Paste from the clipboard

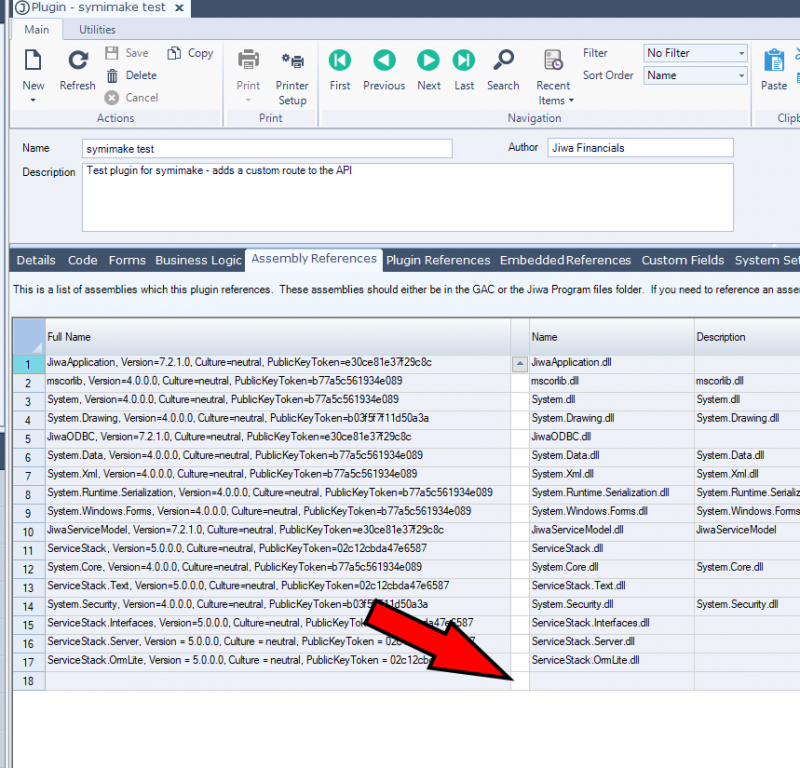[775, 69]
